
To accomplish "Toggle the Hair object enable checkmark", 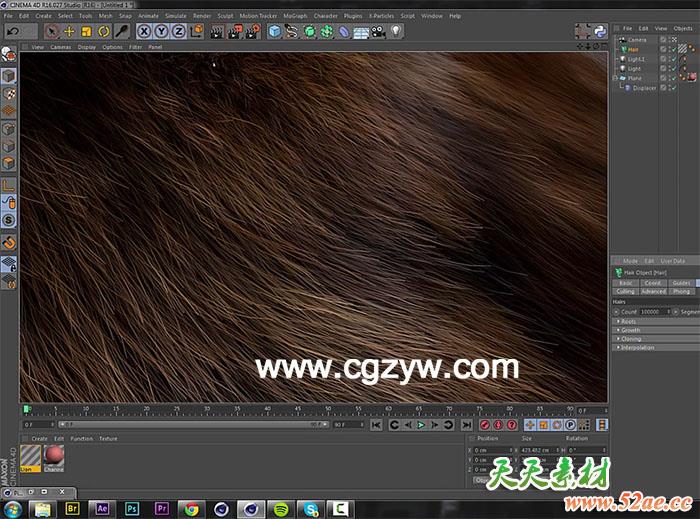I will click(671, 49).
